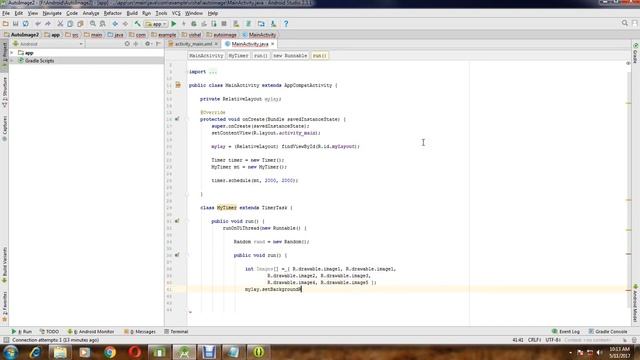Click the new Runnable structure breadcrumb
Viewport: 640px width, 360px height.
290,56
